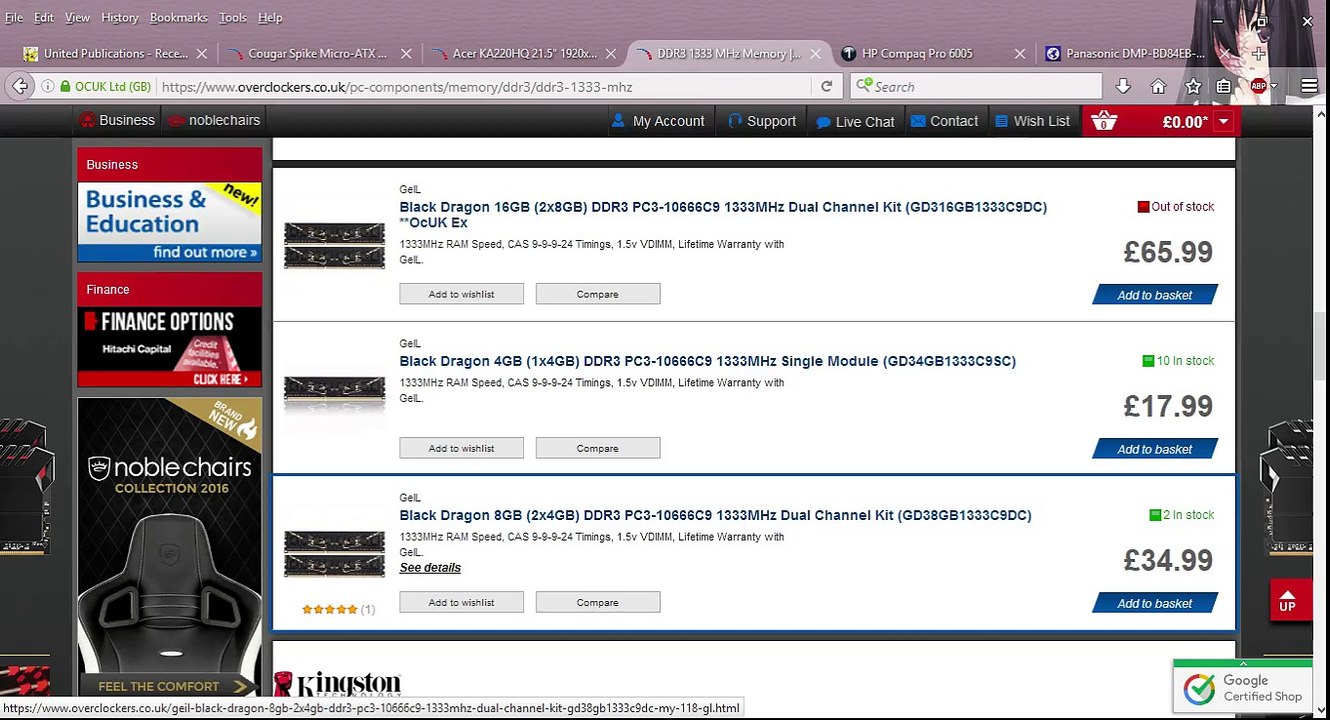Add the 4GB single module to basket
Screen dimensions: 1330x720
tap(1155, 449)
